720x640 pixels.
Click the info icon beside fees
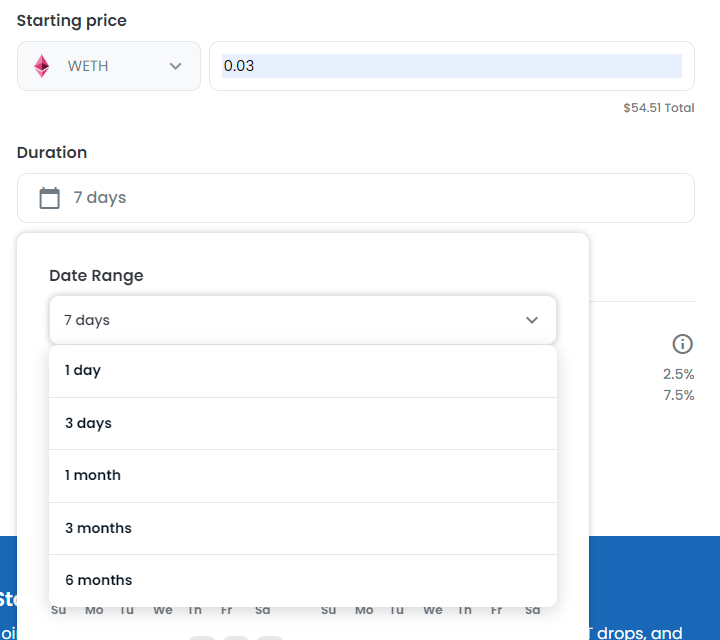(682, 344)
